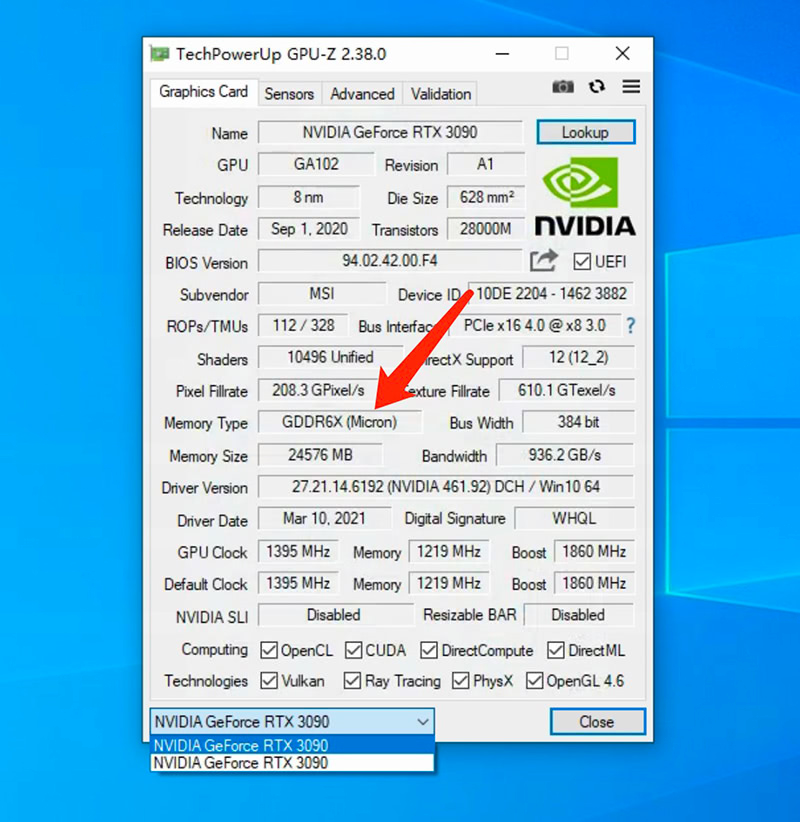This screenshot has width=800, height=822.
Task: Click the Texture Fillrate value 610.1 GTexel/s
Action: pyautogui.click(x=566, y=391)
